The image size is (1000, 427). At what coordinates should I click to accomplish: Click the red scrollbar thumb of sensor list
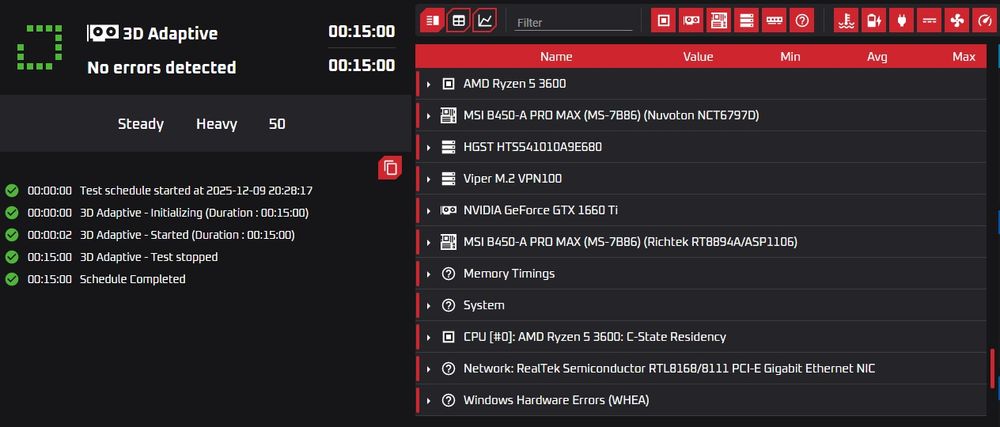pyautogui.click(x=992, y=368)
